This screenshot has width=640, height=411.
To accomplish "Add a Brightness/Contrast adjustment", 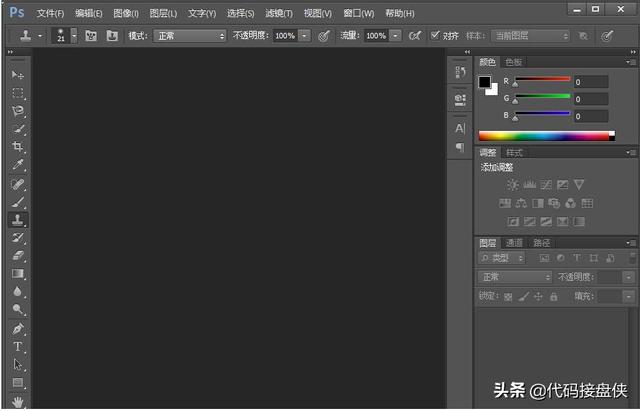I will coord(512,185).
